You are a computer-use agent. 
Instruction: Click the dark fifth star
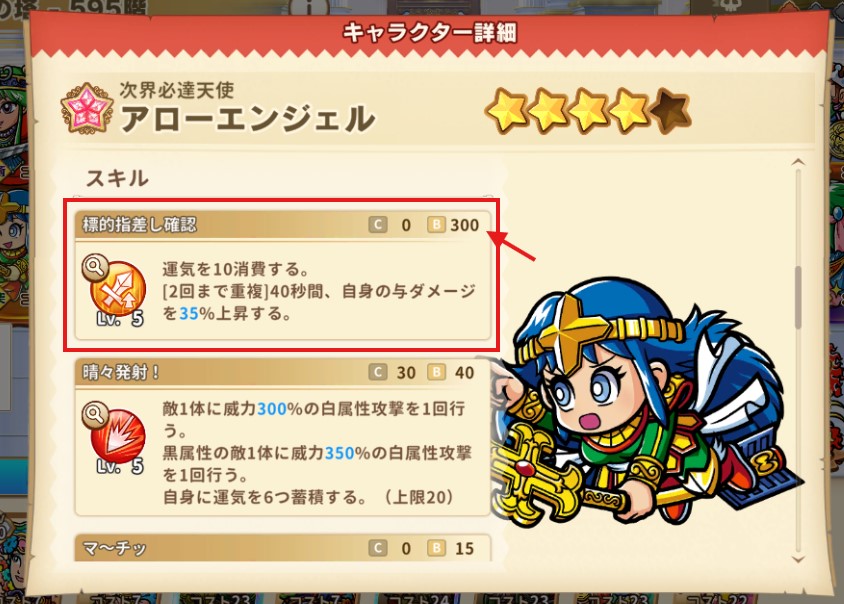pyautogui.click(x=670, y=111)
